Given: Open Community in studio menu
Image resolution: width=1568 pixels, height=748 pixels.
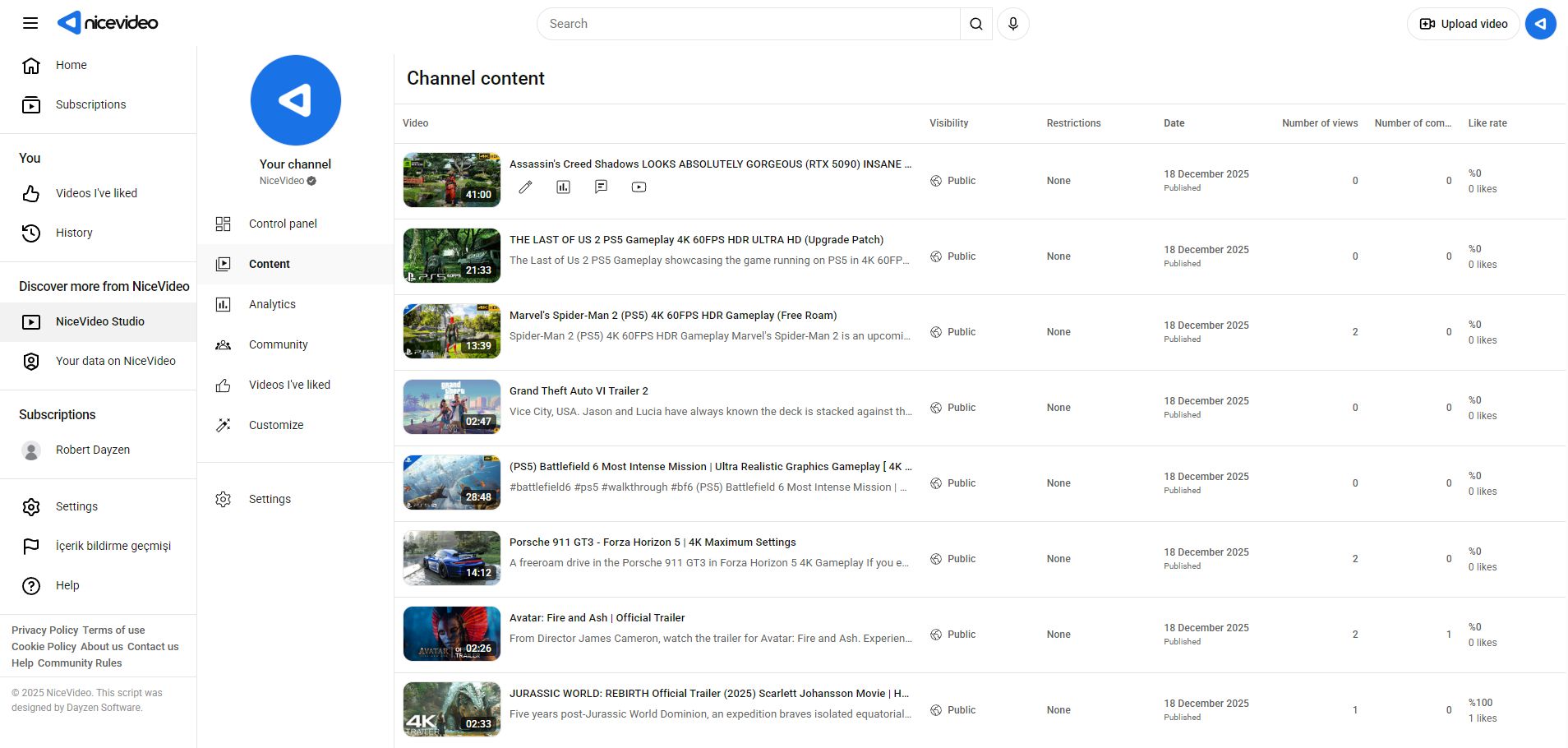Looking at the screenshot, I should tap(296, 344).
